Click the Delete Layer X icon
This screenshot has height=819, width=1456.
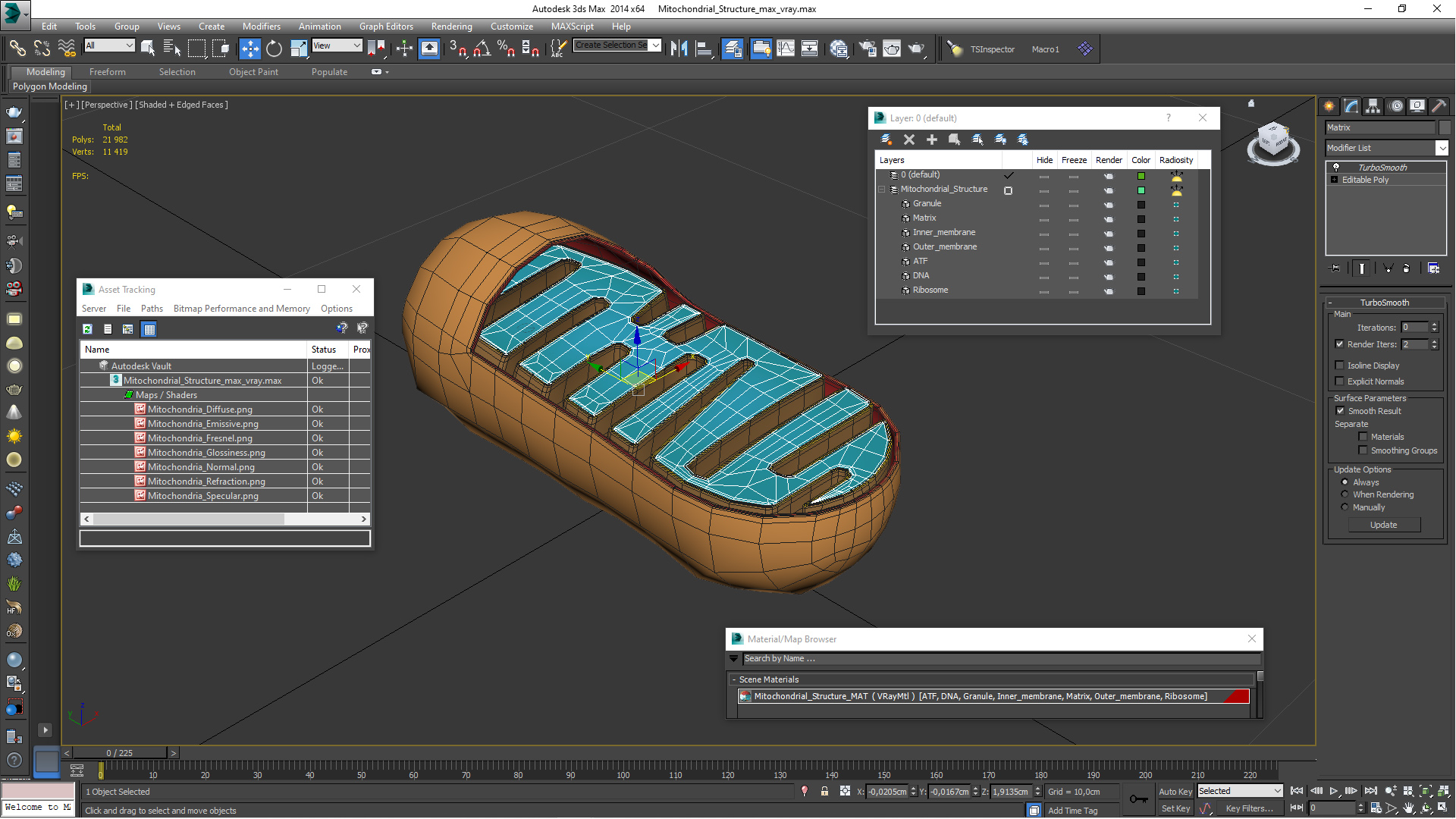coord(909,140)
